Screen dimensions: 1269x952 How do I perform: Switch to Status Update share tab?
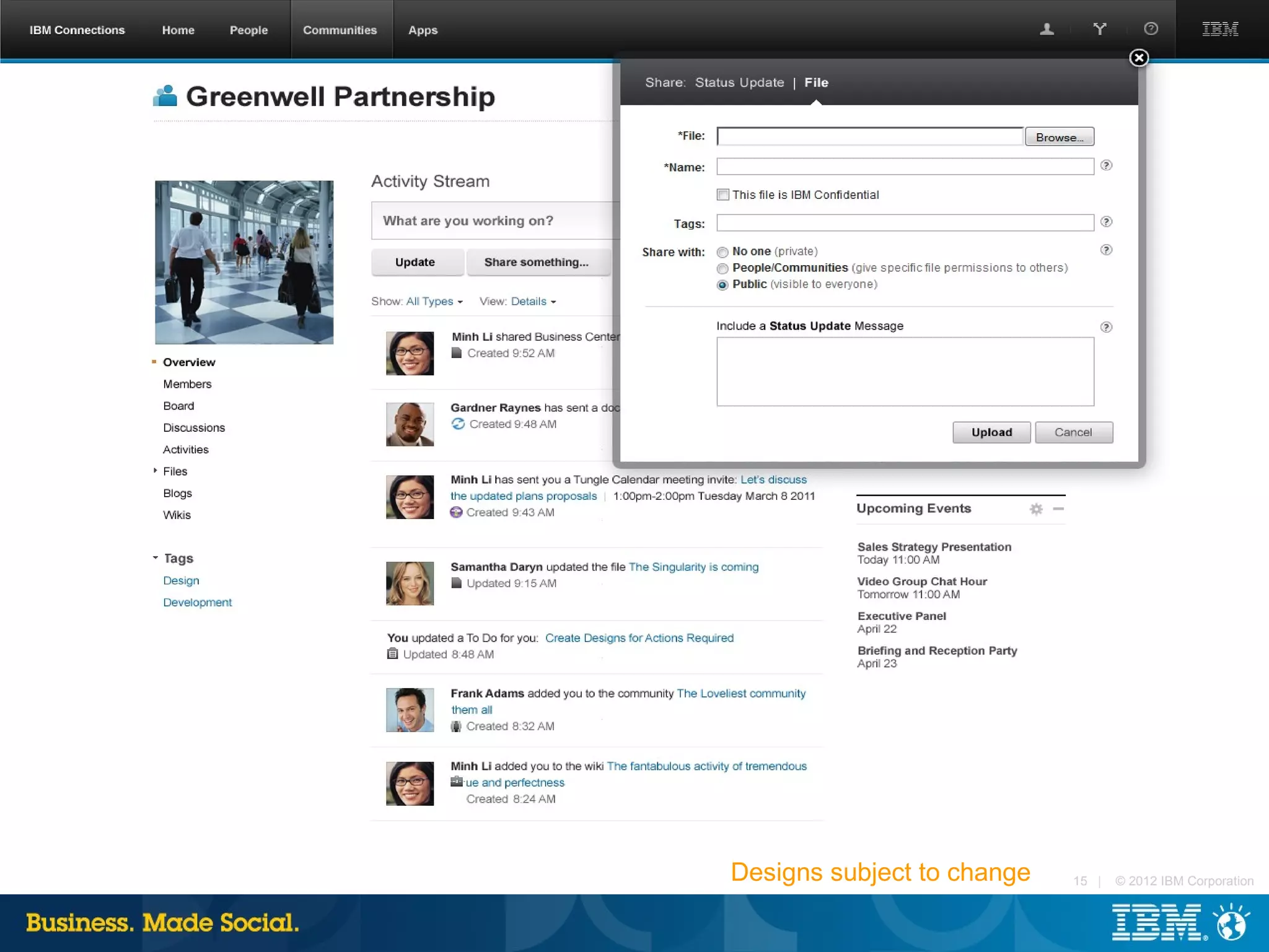tap(739, 82)
